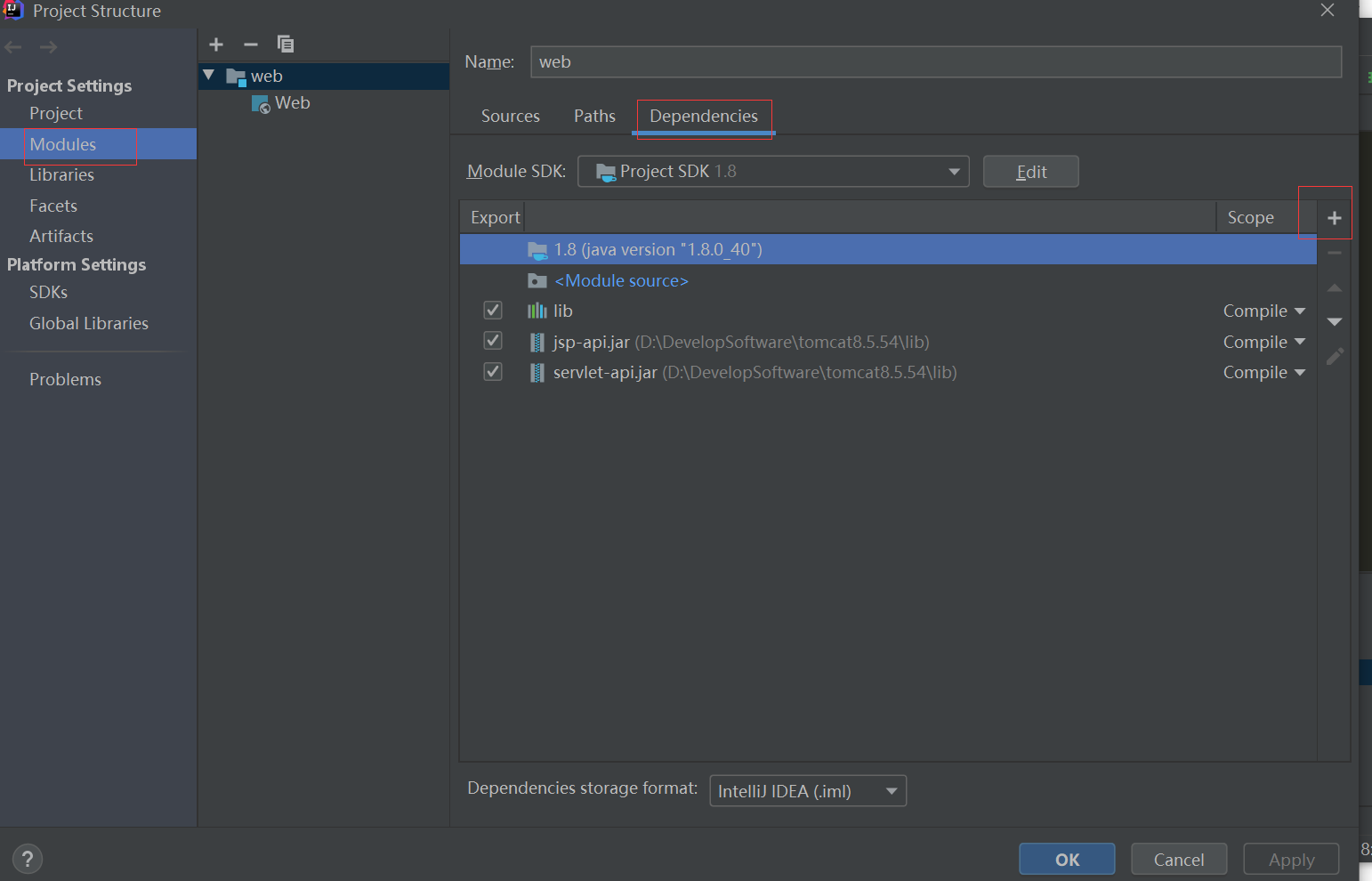Open Artifacts settings
This screenshot has width=1372, height=881.
[x=61, y=237]
